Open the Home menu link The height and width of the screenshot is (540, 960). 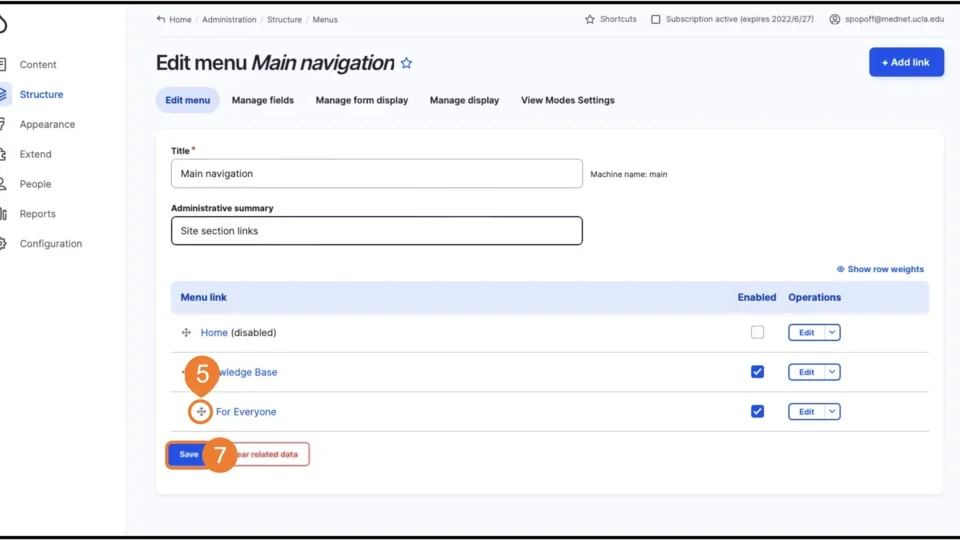(x=214, y=332)
